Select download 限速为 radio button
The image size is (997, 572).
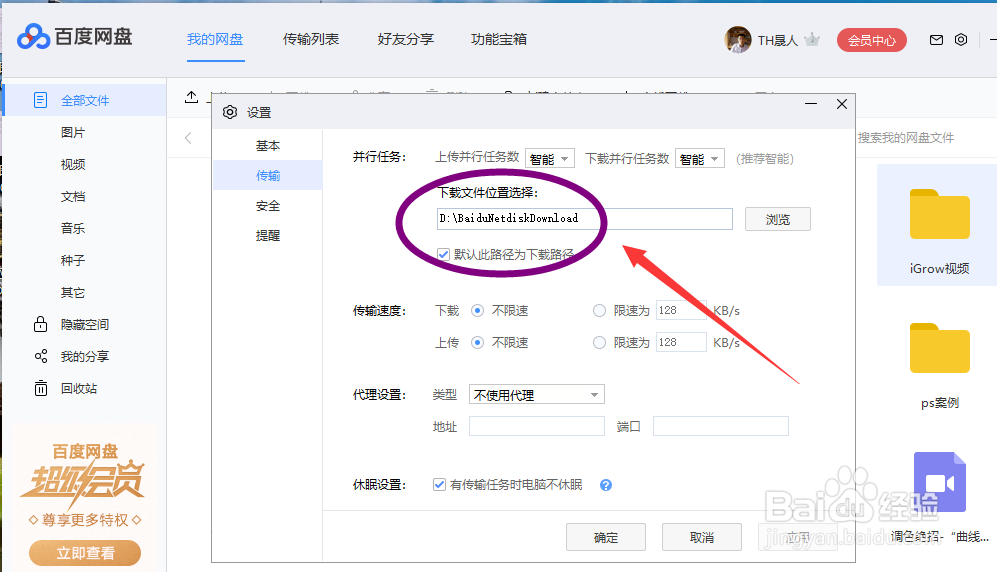(x=599, y=310)
